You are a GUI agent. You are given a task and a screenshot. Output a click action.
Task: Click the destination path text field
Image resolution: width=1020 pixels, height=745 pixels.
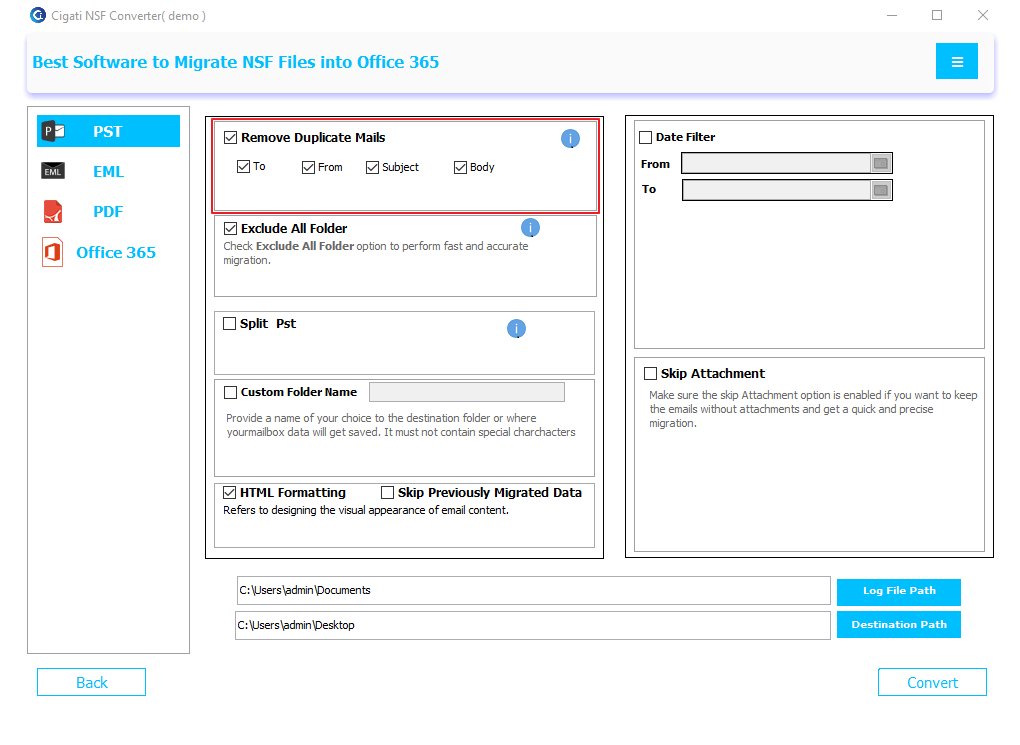coord(533,625)
